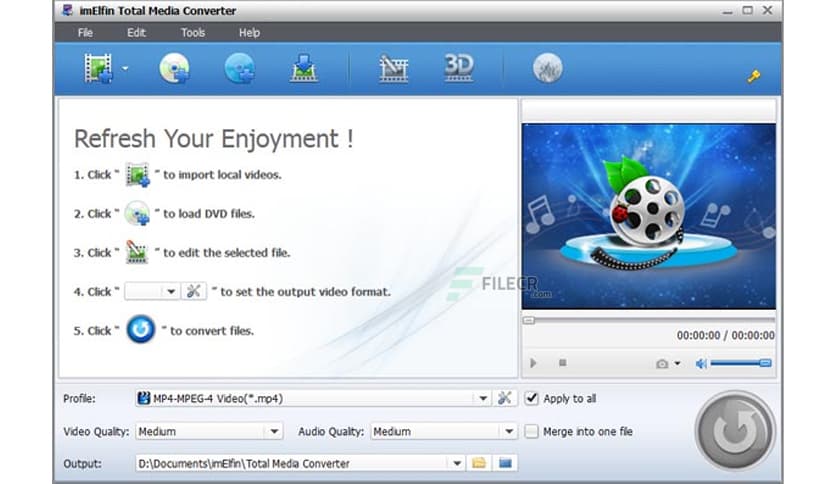Click the load DVD icon in step 2
This screenshot has height=484, width=836.
click(137, 213)
